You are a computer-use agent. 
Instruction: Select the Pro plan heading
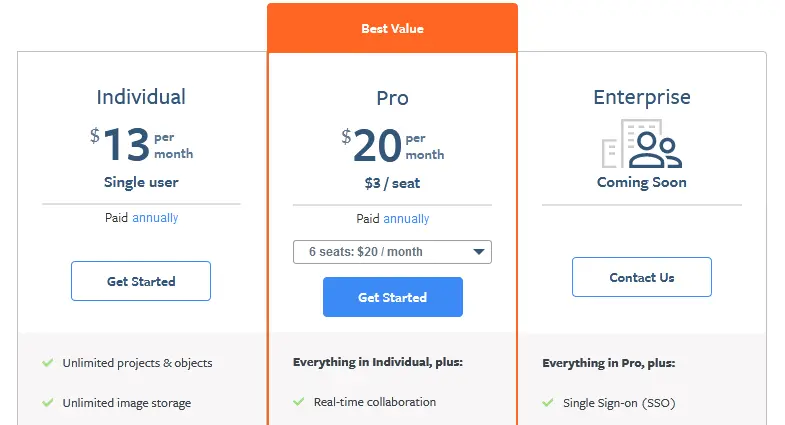(392, 99)
